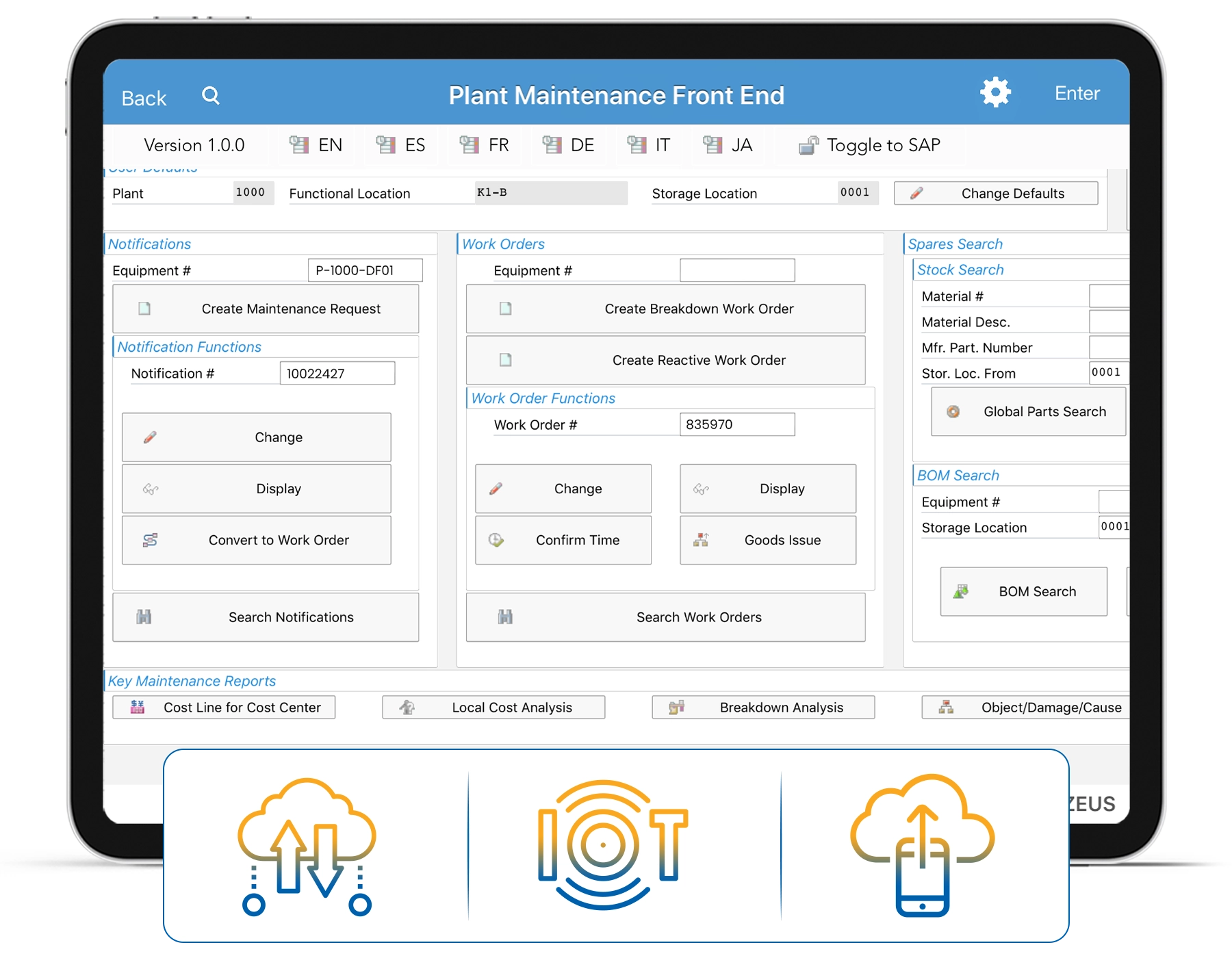Screen dimensions: 1232x958
Task: Click Material # input field
Action: point(1109,296)
